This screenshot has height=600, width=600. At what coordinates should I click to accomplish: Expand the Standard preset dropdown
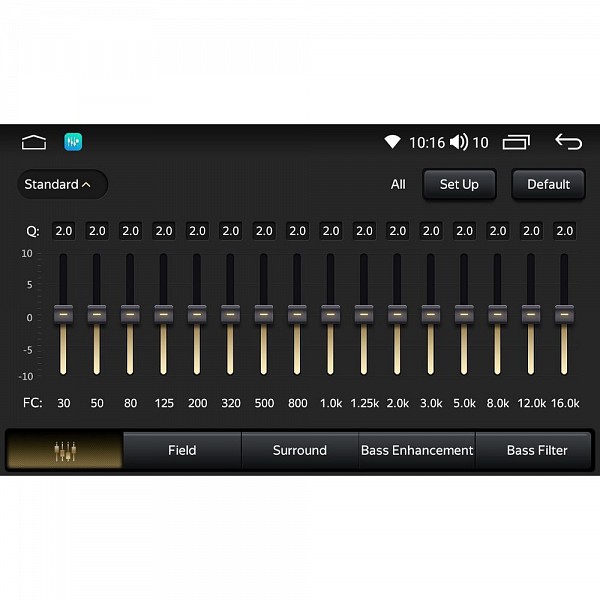[62, 184]
